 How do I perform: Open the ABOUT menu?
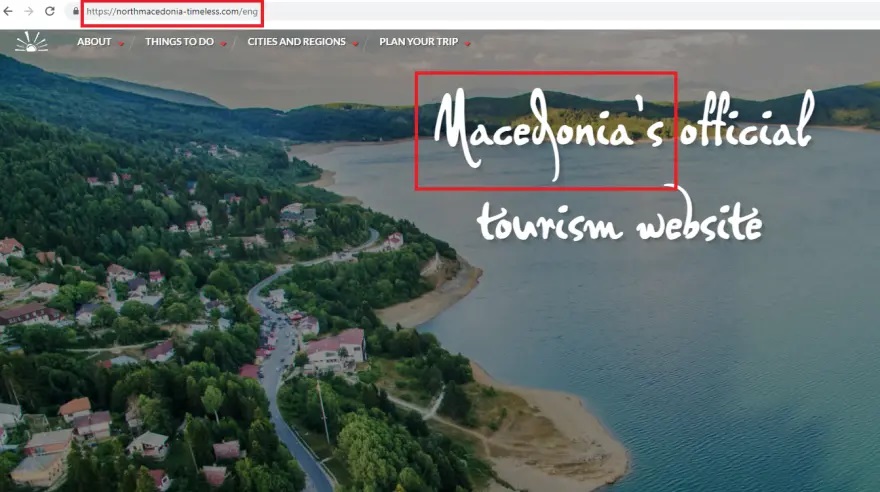click(x=94, y=42)
